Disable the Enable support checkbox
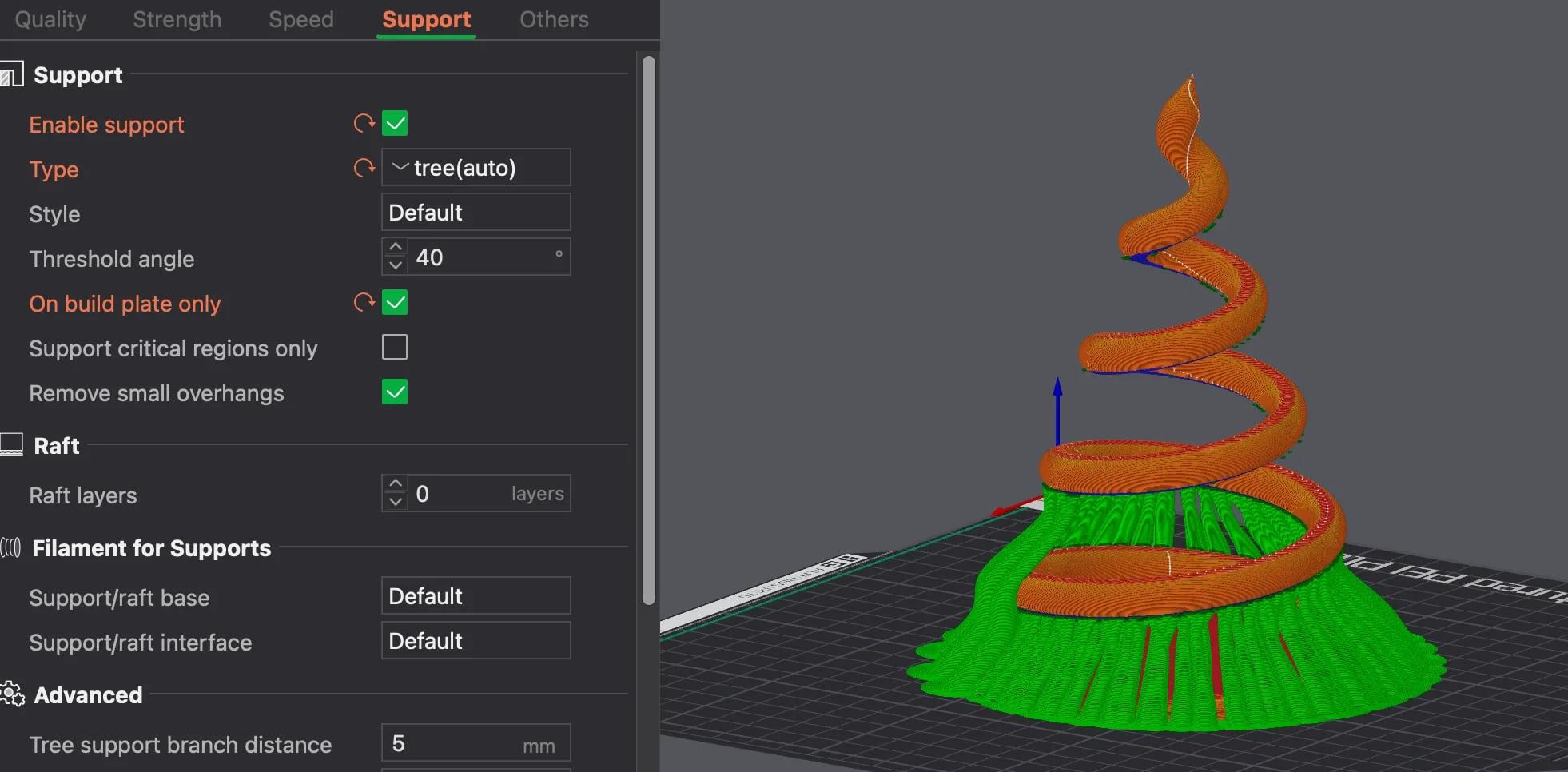Screen dimensions: 1568x772 point(395,124)
